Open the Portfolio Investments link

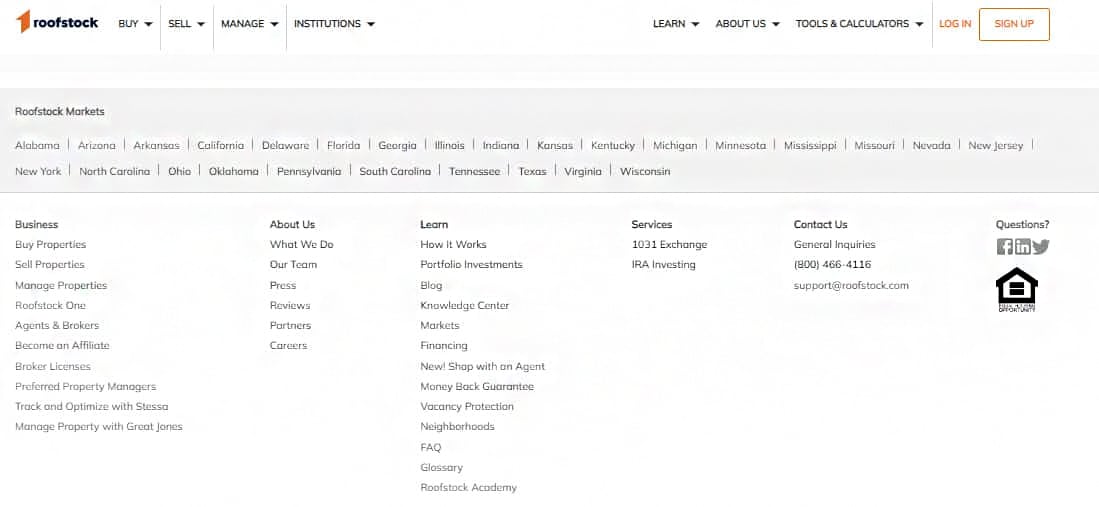tap(472, 264)
